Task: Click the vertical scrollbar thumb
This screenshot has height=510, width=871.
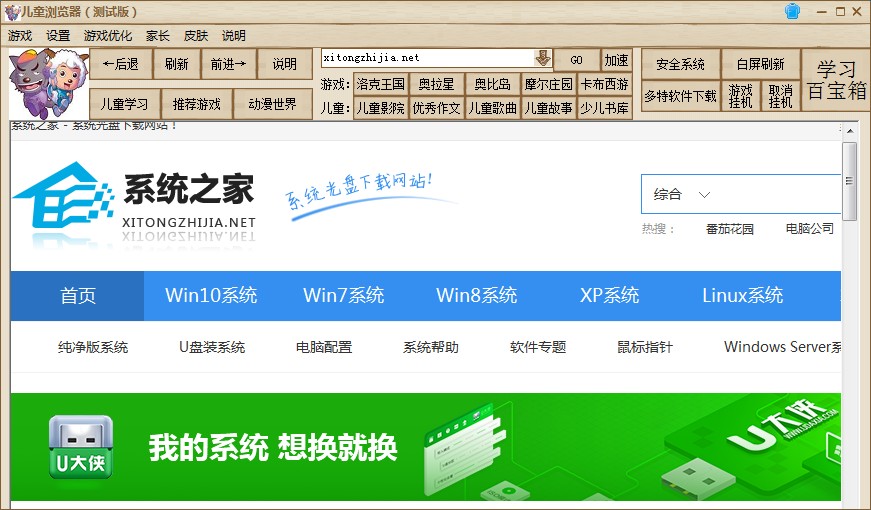Action: click(x=849, y=181)
